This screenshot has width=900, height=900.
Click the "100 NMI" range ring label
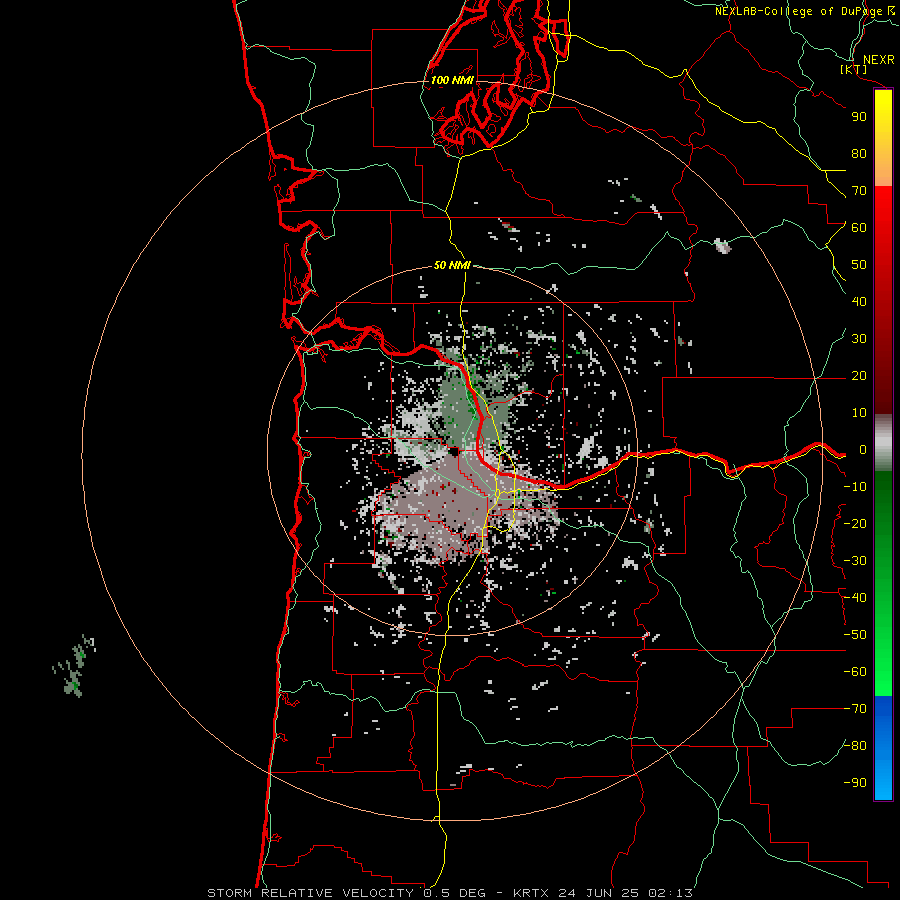[x=452, y=80]
